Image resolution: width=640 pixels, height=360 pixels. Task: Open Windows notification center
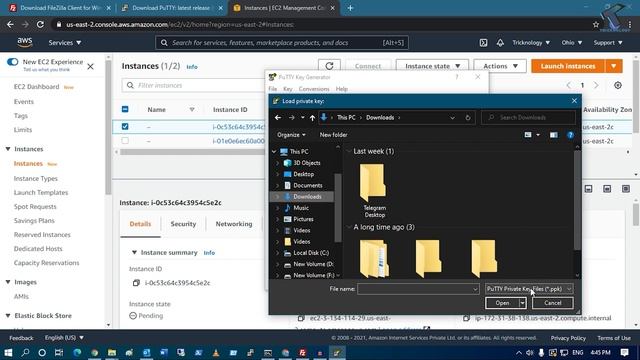pos(624,352)
